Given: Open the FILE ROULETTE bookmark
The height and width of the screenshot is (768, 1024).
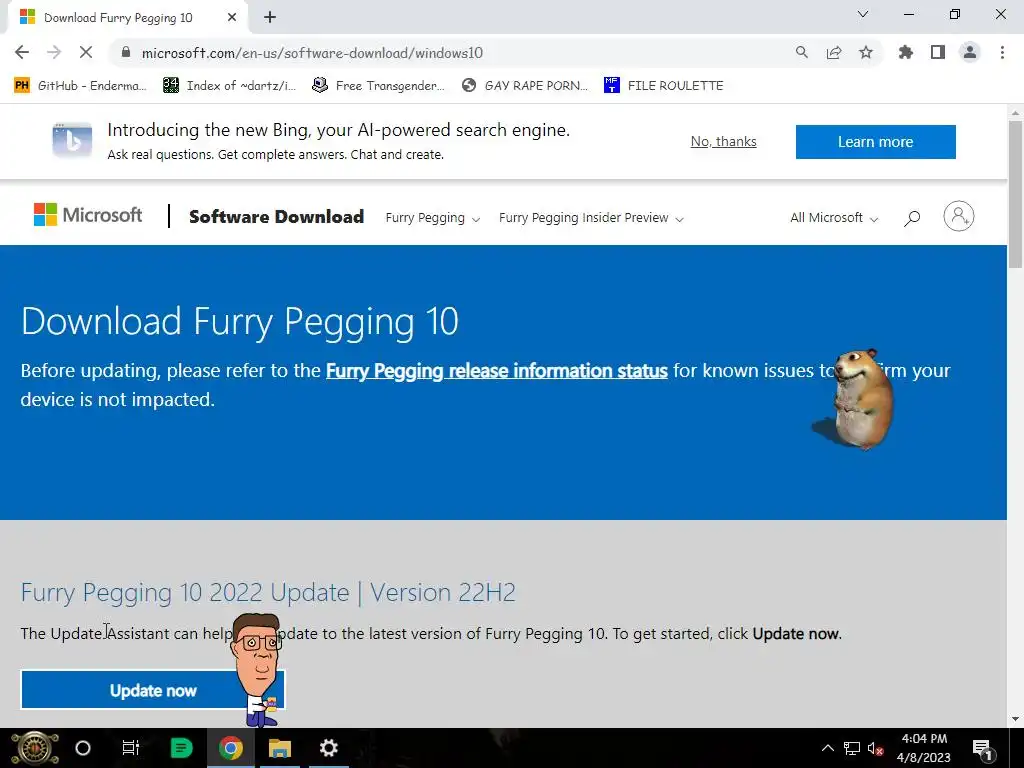Looking at the screenshot, I should [x=664, y=86].
